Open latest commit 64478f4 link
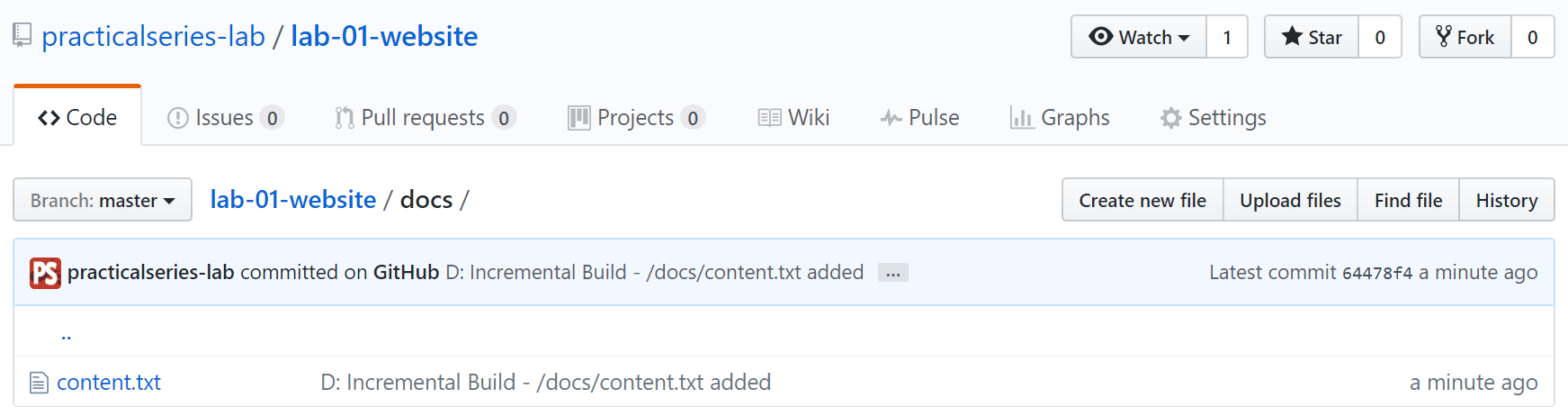1568x416 pixels. 1377,273
